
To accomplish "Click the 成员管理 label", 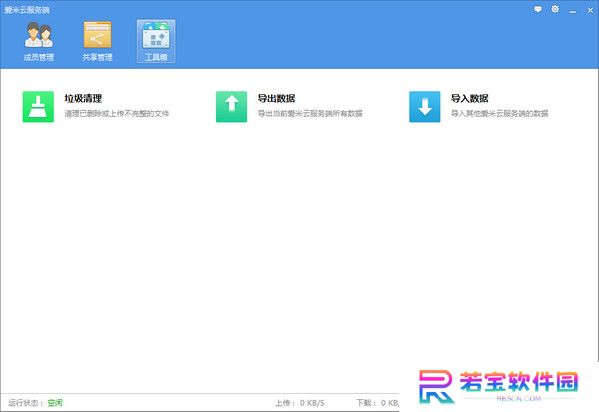I will (39, 57).
